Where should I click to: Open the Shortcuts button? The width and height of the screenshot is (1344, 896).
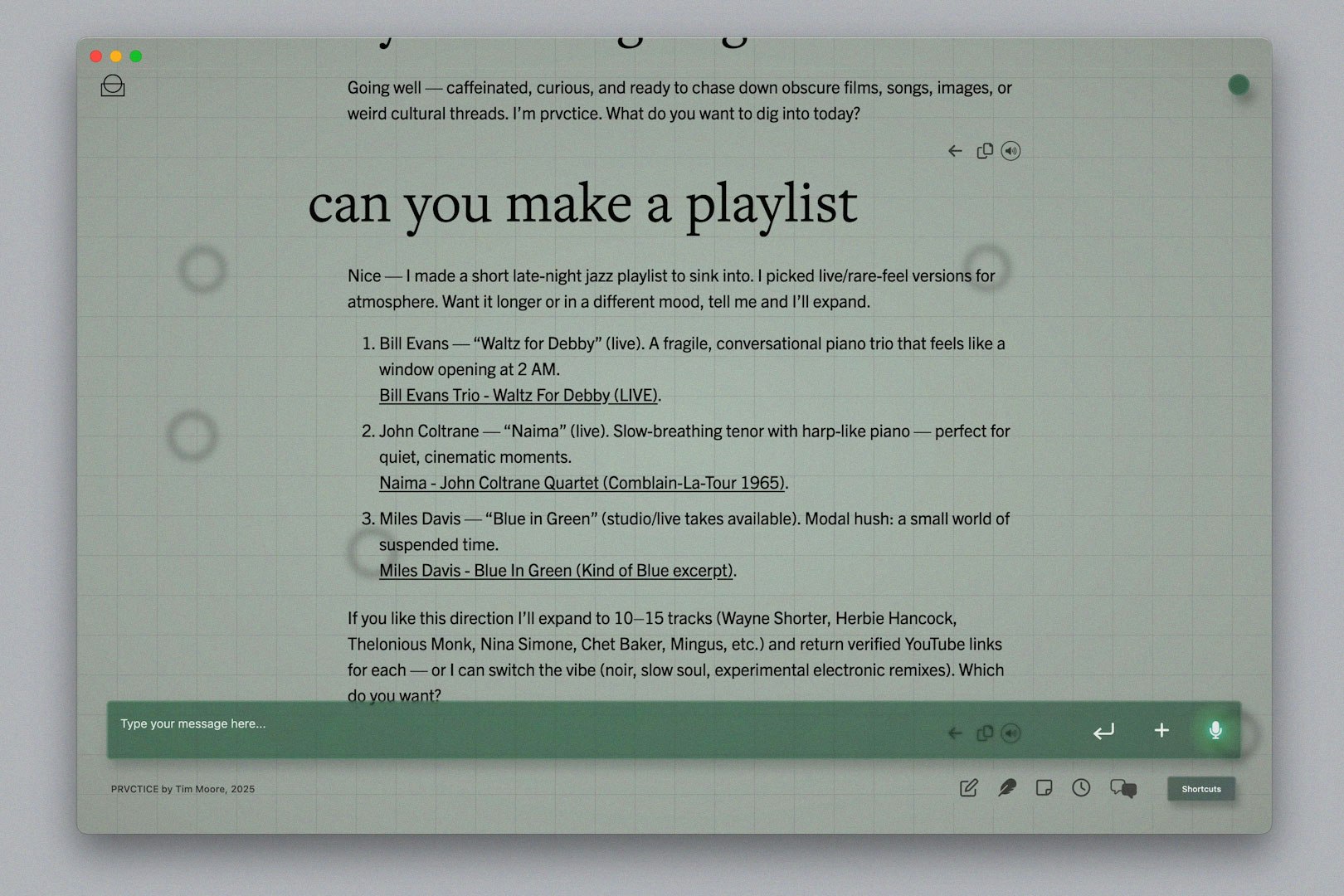point(1201,789)
